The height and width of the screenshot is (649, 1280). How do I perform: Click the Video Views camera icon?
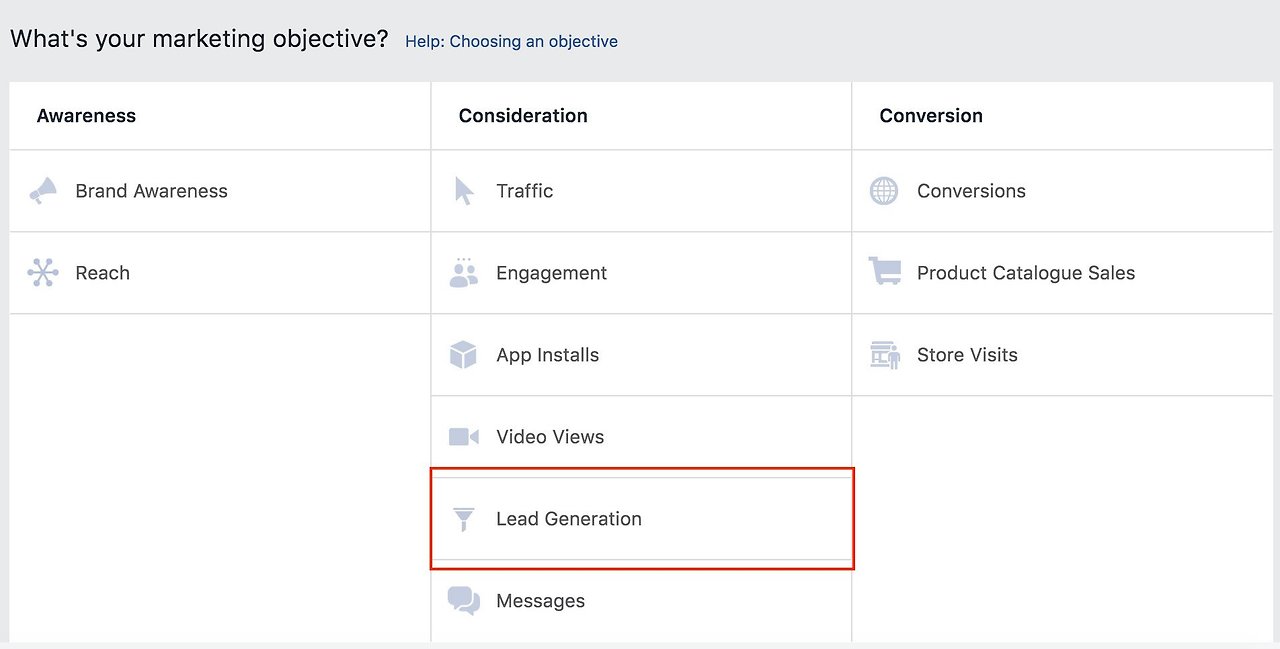pyautogui.click(x=463, y=436)
